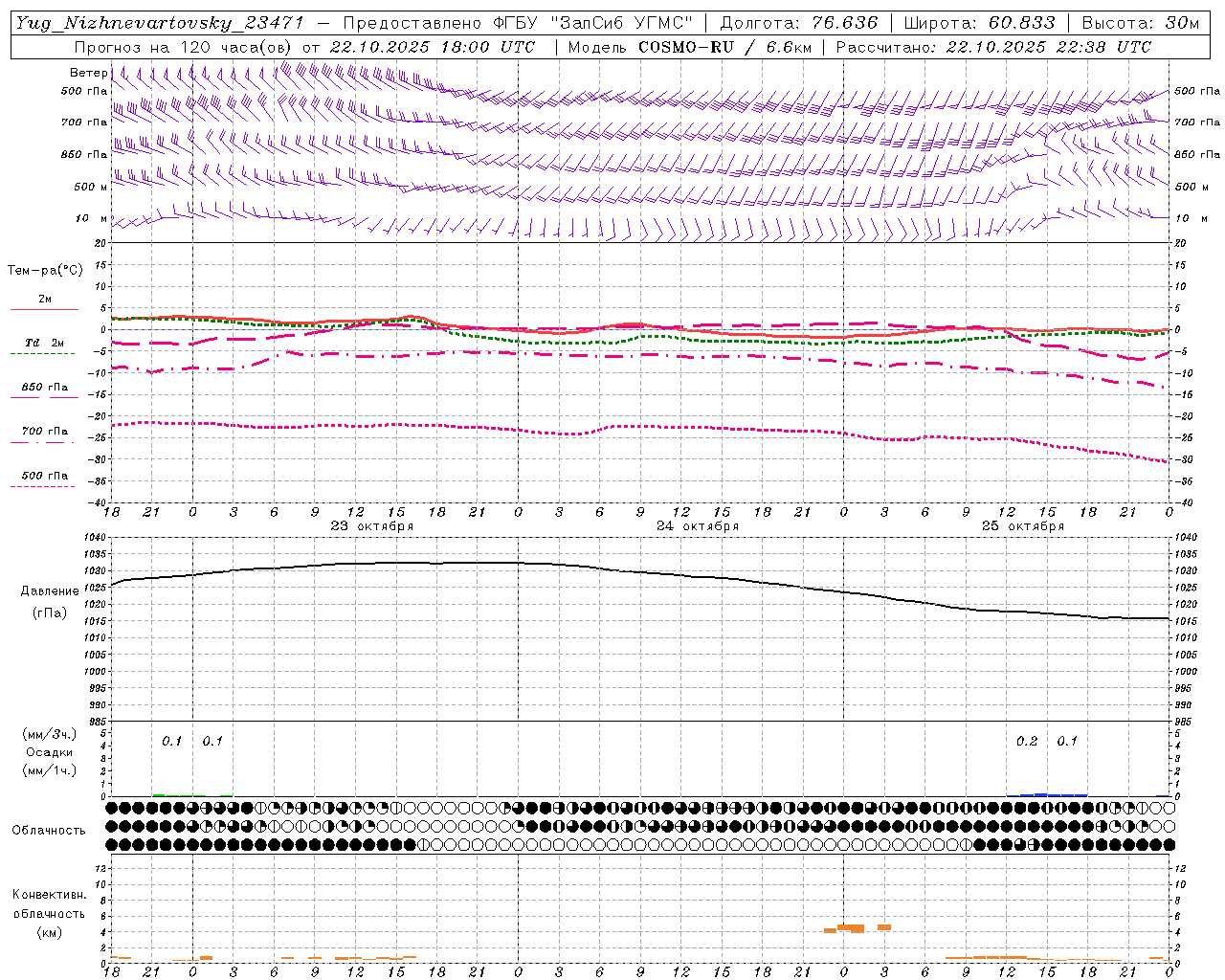Click the '23 октября' date label
The width and height of the screenshot is (1225, 980).
[x=372, y=526]
